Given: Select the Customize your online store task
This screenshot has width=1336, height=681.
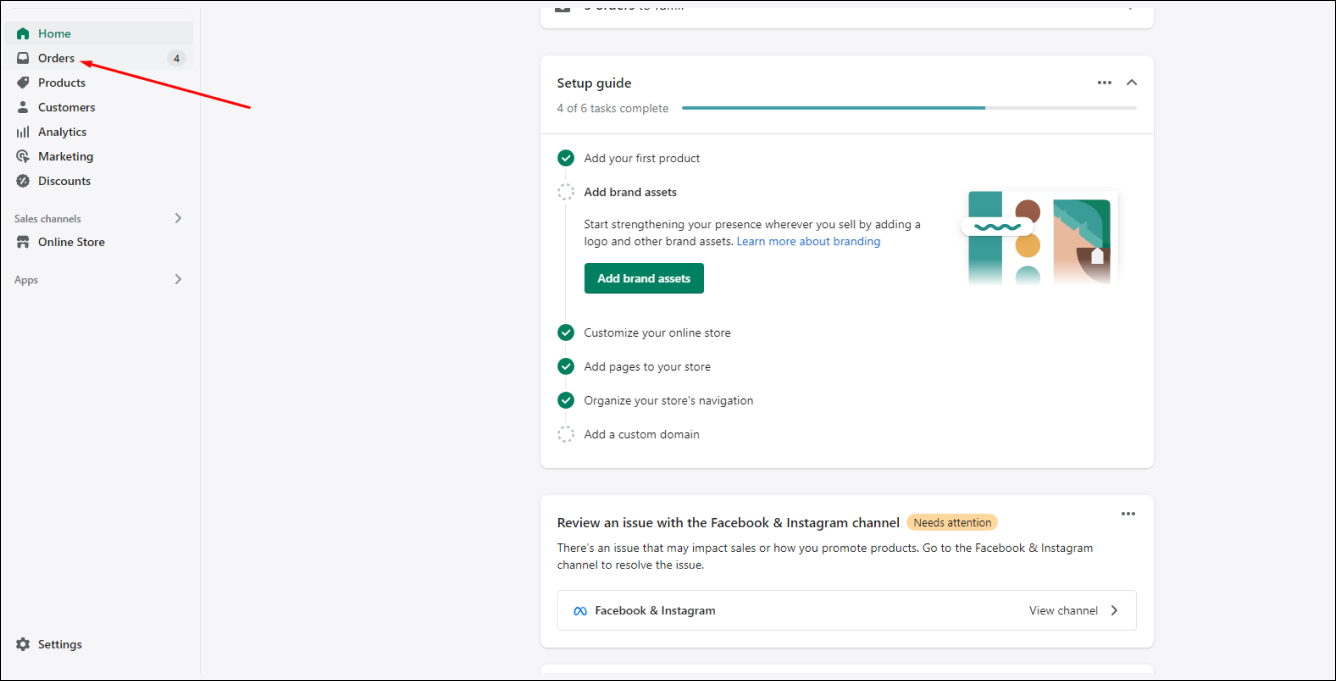Looking at the screenshot, I should click(657, 333).
